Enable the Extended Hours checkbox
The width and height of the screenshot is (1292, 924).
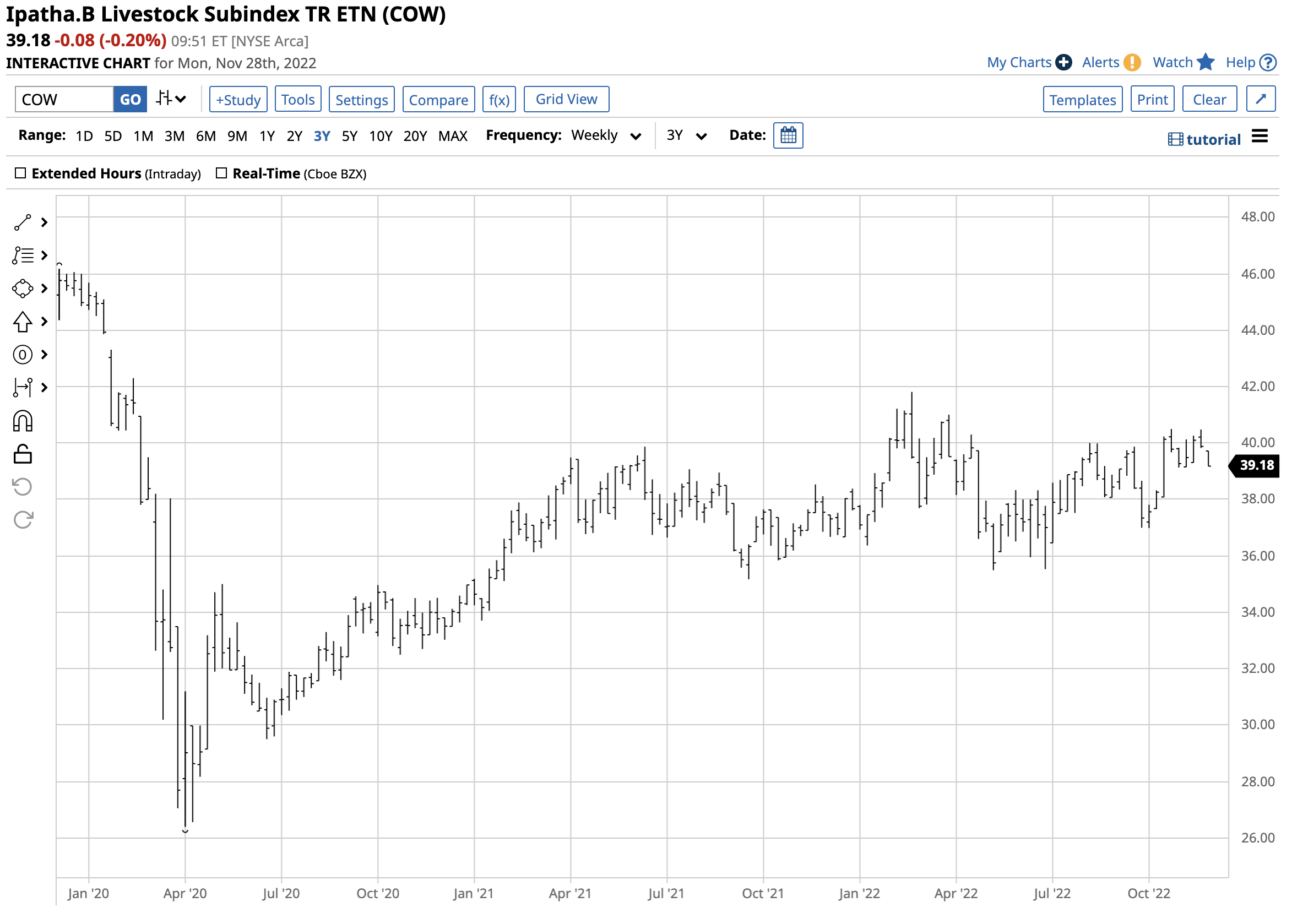[x=20, y=173]
